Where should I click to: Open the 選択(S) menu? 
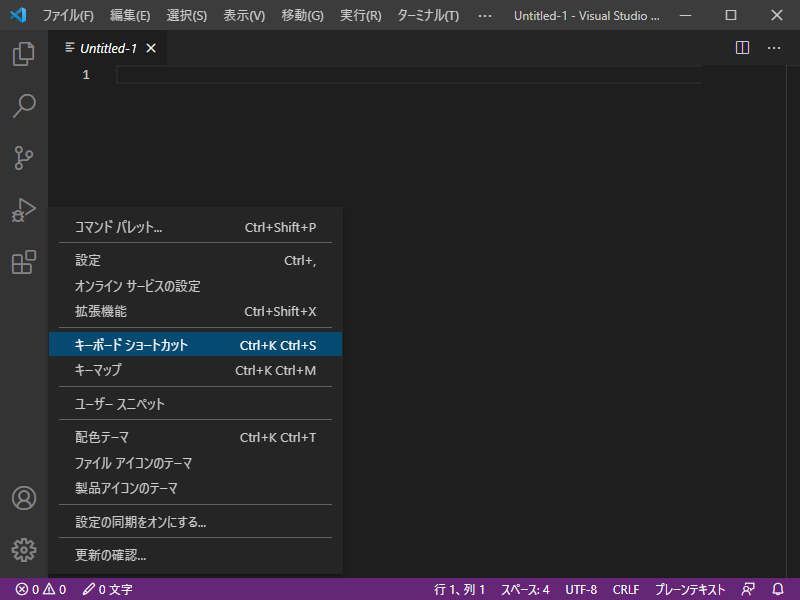tap(187, 16)
